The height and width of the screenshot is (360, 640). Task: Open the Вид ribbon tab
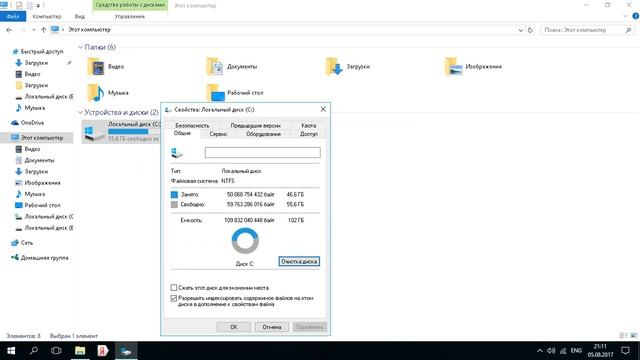[80, 16]
